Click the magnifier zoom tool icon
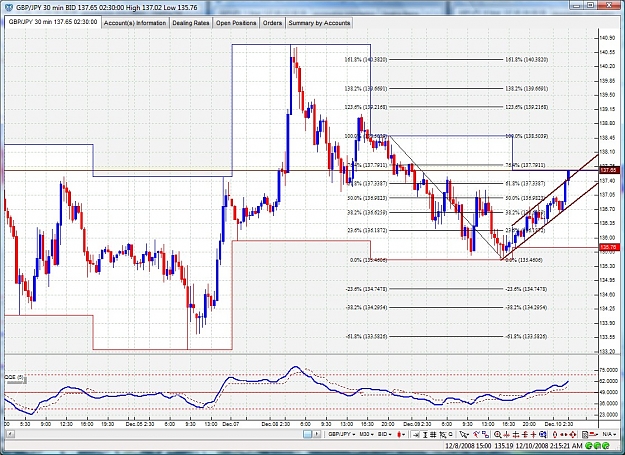This screenshot has height=455, width=625. [x=498, y=435]
